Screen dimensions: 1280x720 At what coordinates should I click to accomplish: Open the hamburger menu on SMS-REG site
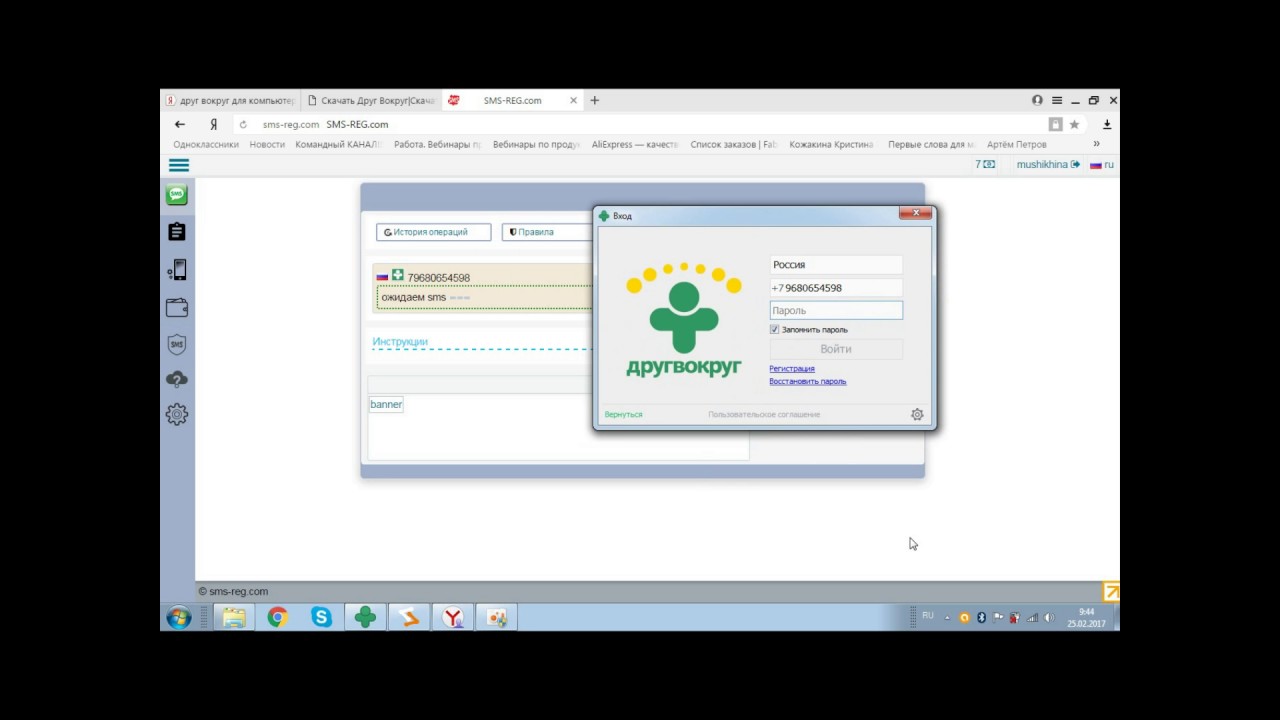[x=179, y=165]
